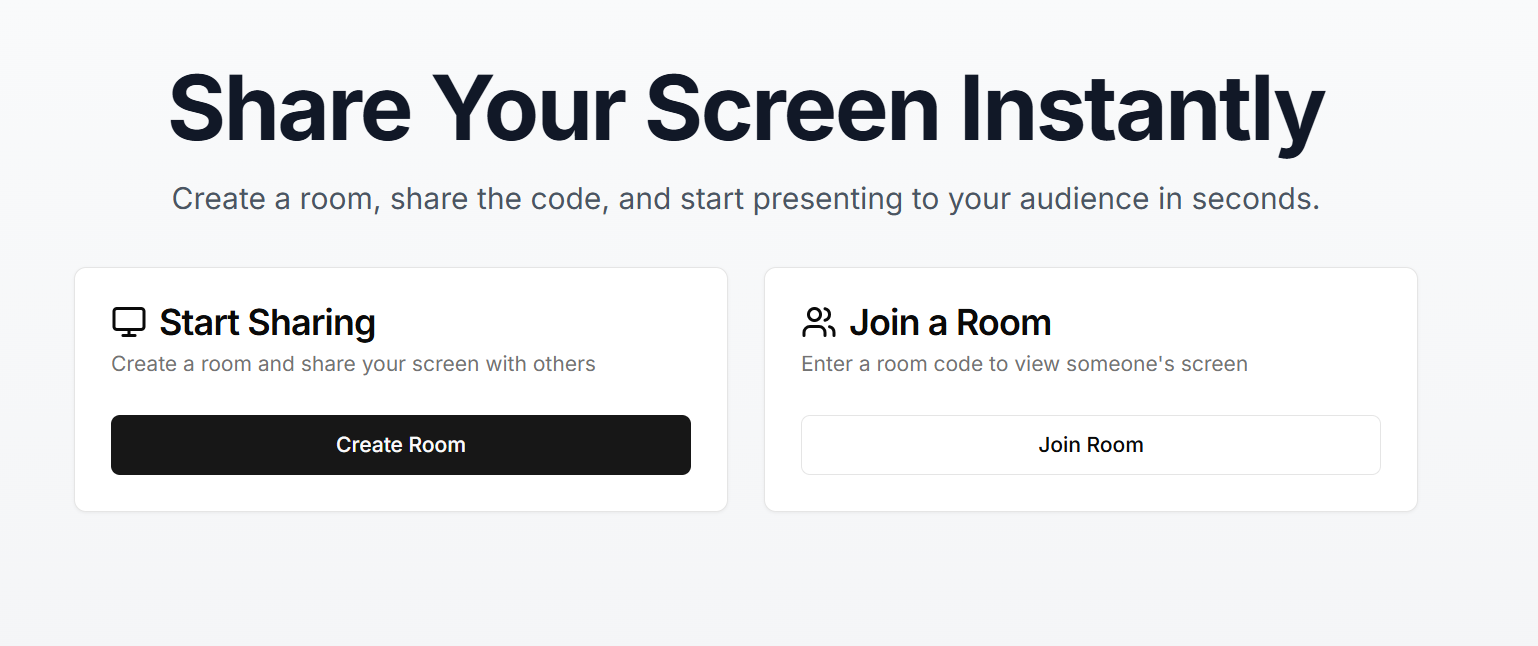Image resolution: width=1538 pixels, height=646 pixels.
Task: Start a new room by clicking Create Room
Action: point(400,444)
